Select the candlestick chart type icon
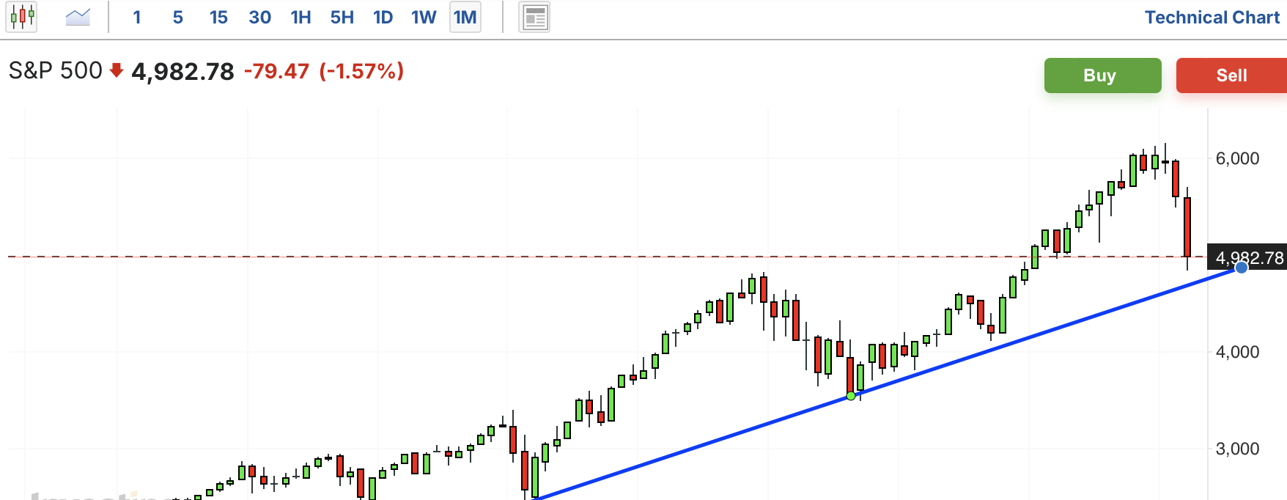Viewport: 1287px width, 500px height. (22, 17)
